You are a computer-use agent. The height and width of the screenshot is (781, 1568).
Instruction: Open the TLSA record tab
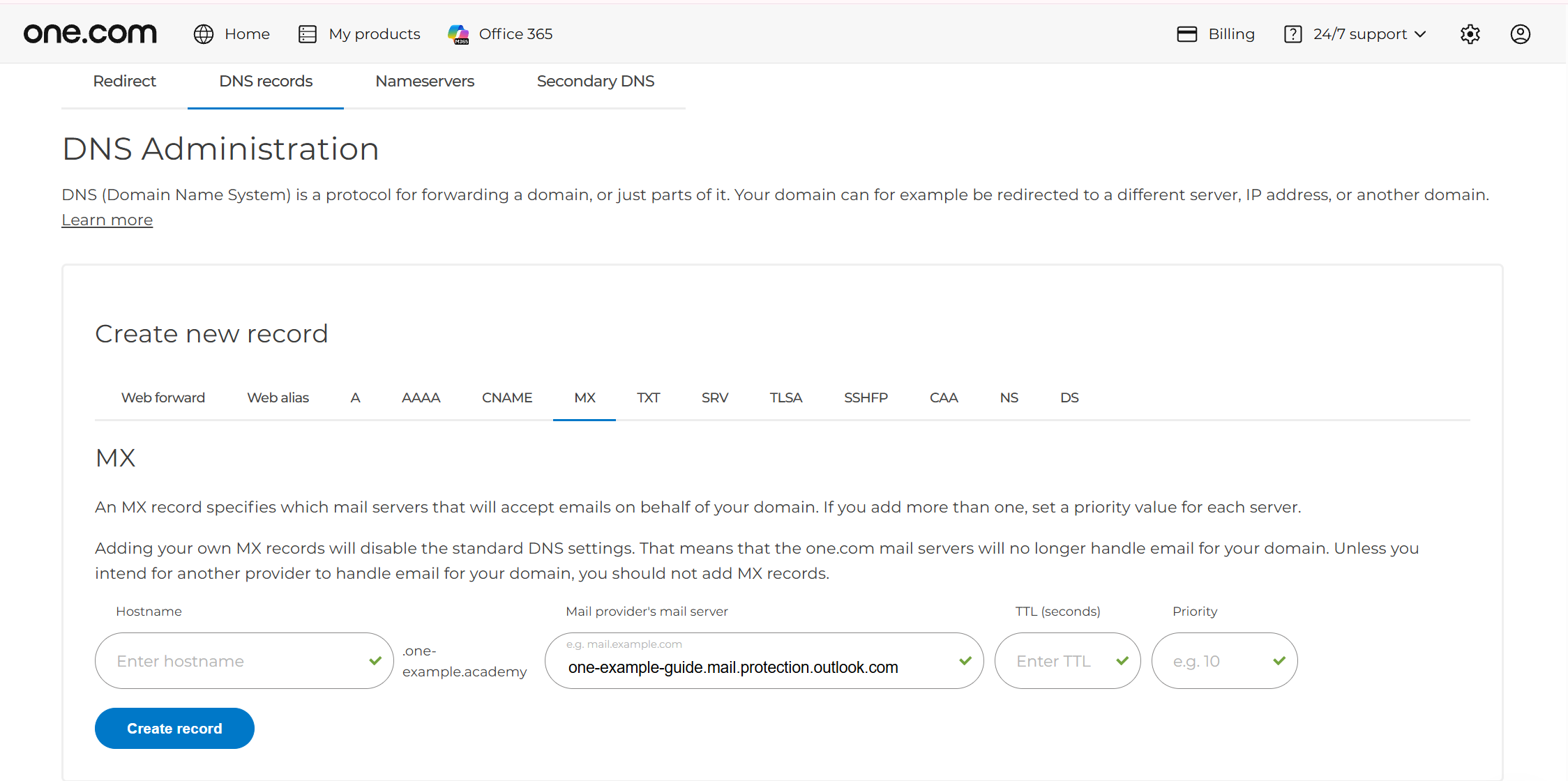786,397
